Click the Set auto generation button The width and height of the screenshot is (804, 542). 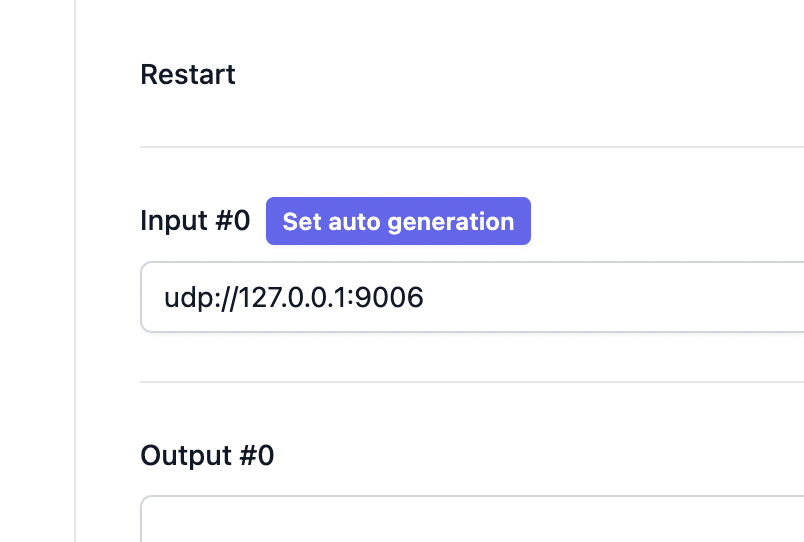click(398, 221)
